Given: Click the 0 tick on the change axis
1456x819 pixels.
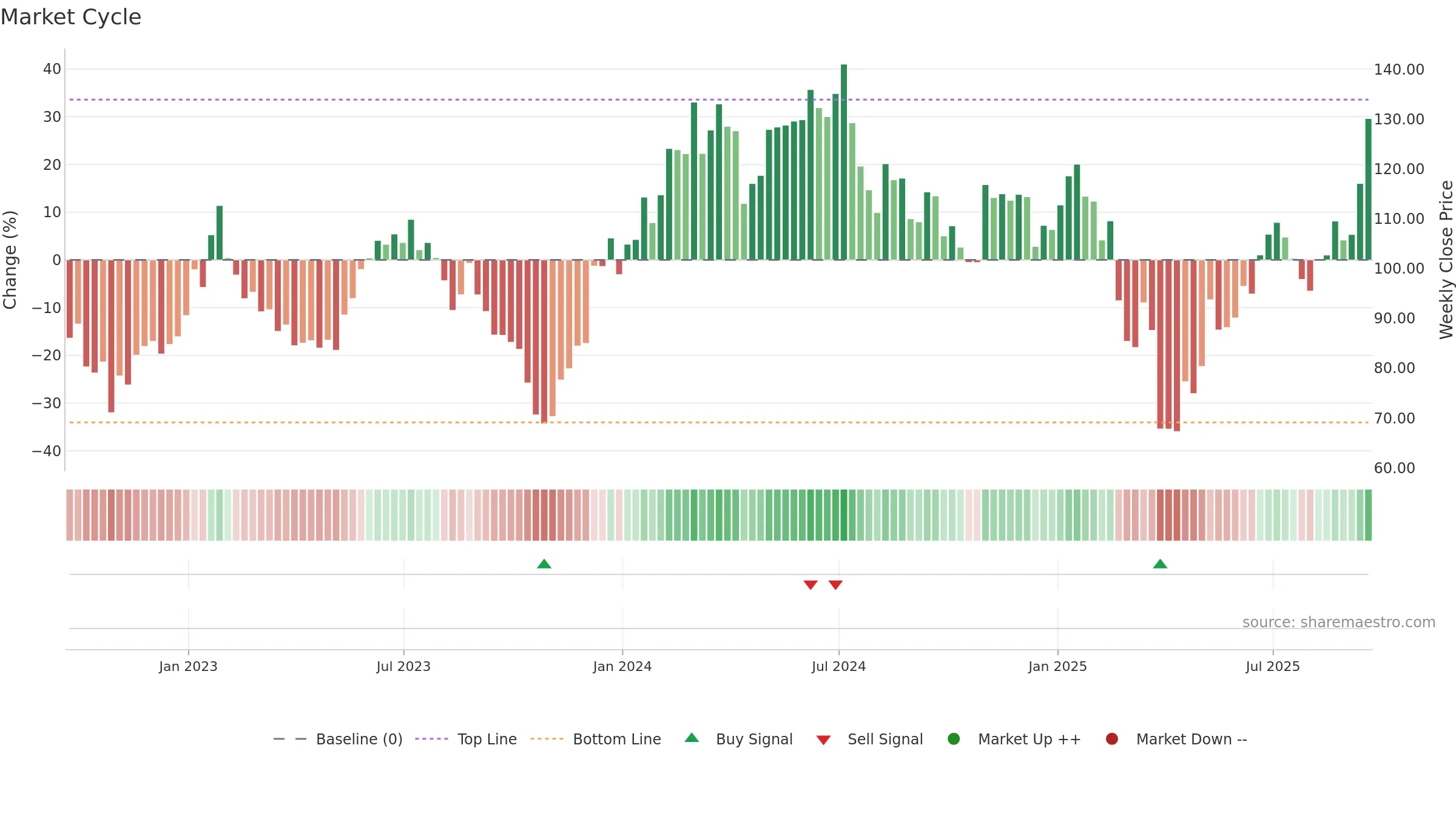Looking at the screenshot, I should click(57, 260).
